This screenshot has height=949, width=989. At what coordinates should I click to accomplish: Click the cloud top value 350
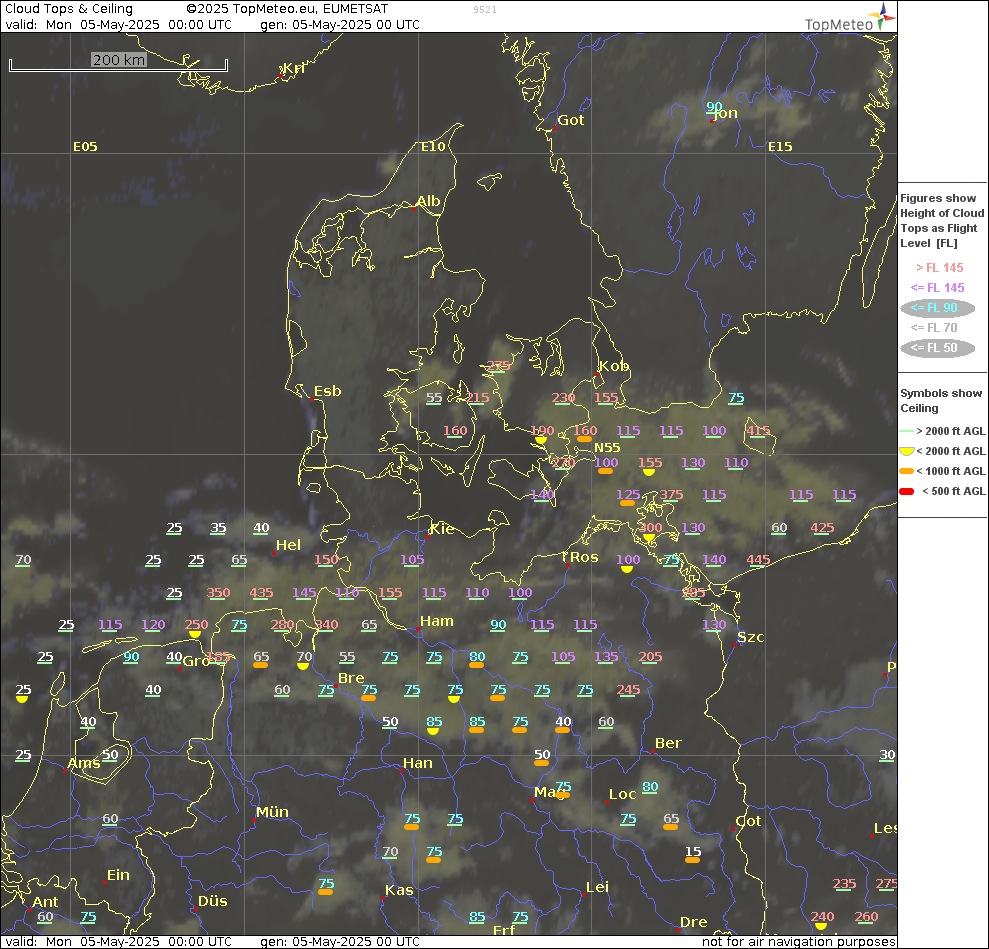point(218,592)
